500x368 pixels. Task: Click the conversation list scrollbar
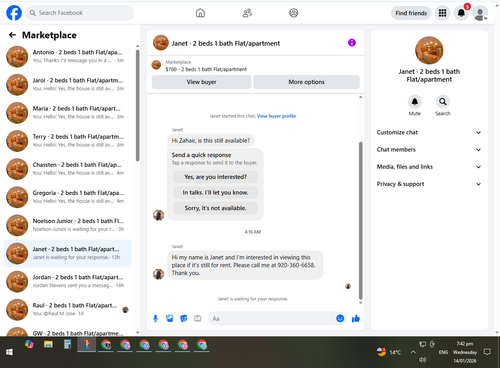138,105
